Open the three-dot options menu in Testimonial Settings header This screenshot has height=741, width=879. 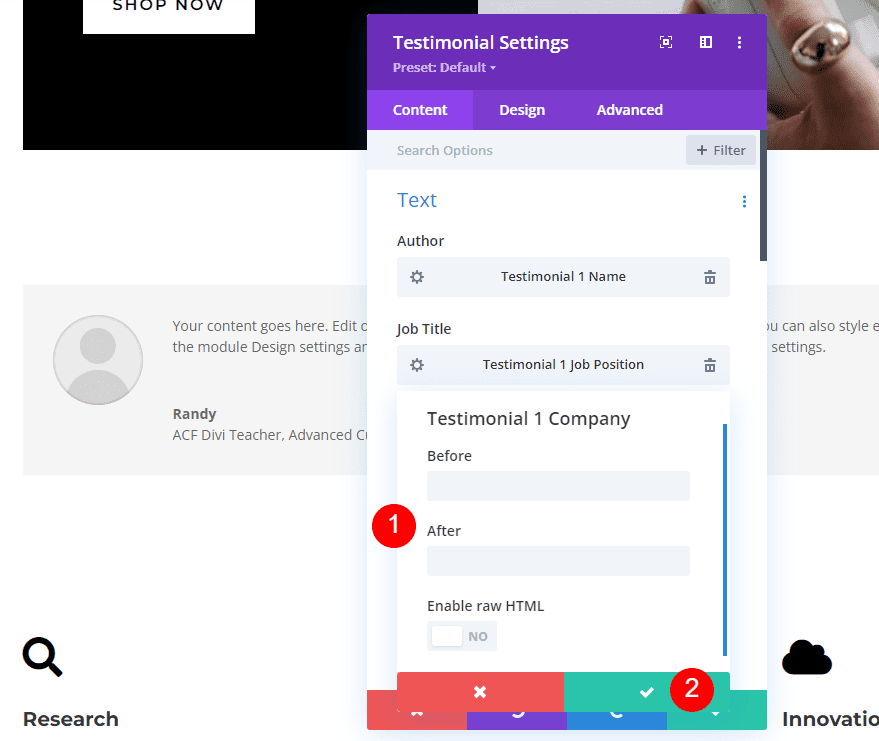(x=740, y=42)
